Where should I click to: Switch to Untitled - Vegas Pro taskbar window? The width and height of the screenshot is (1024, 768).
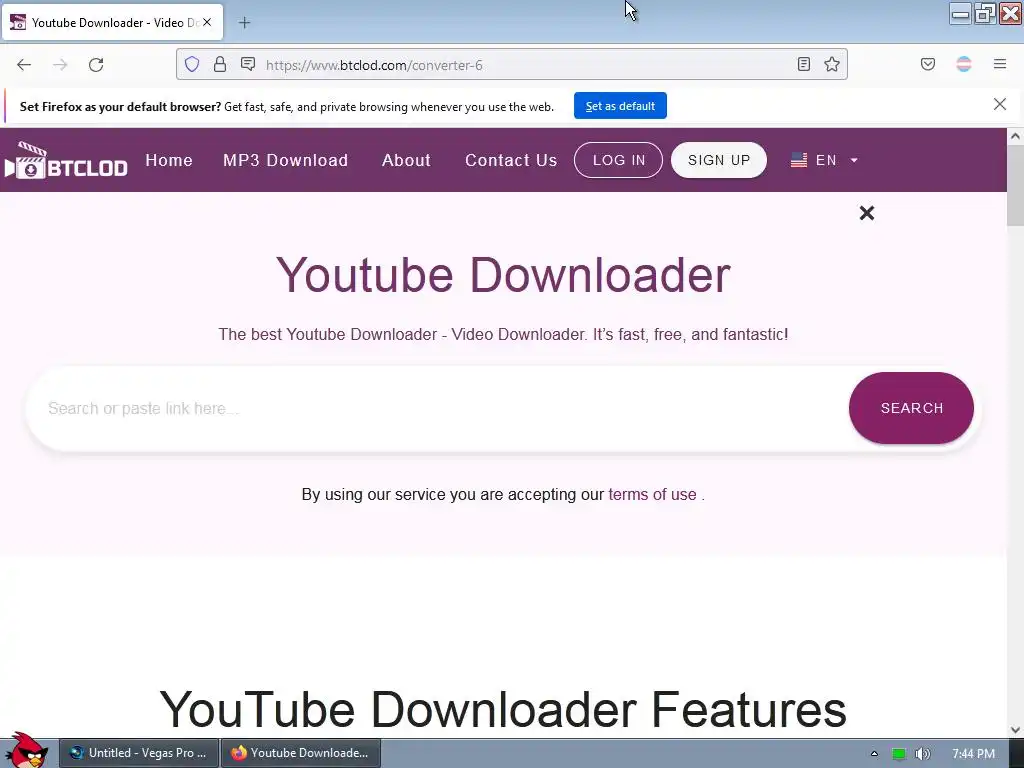coord(138,753)
